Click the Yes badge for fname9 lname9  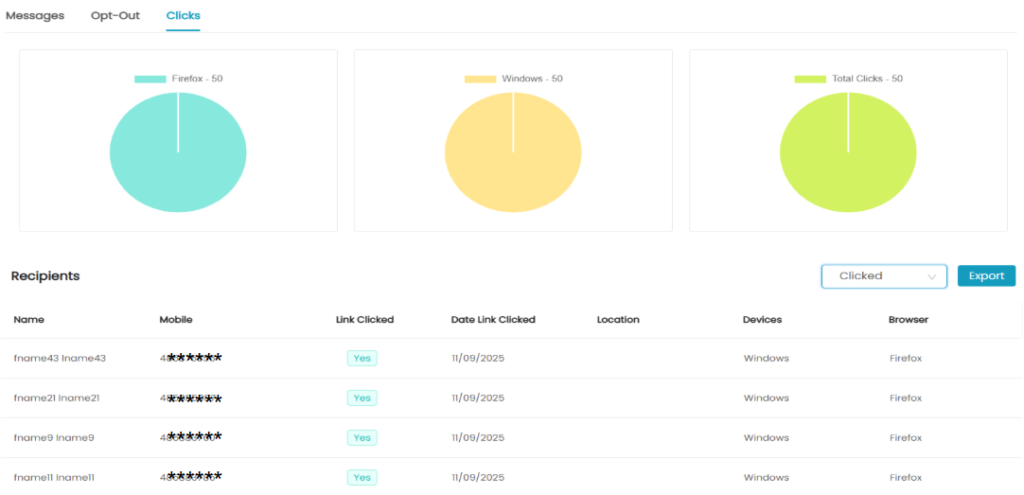(x=362, y=438)
